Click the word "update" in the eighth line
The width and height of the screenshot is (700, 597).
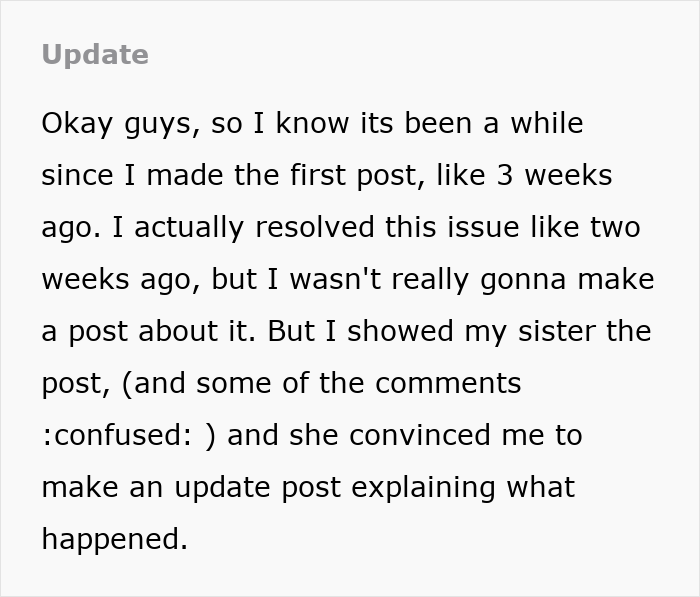[x=222, y=488]
